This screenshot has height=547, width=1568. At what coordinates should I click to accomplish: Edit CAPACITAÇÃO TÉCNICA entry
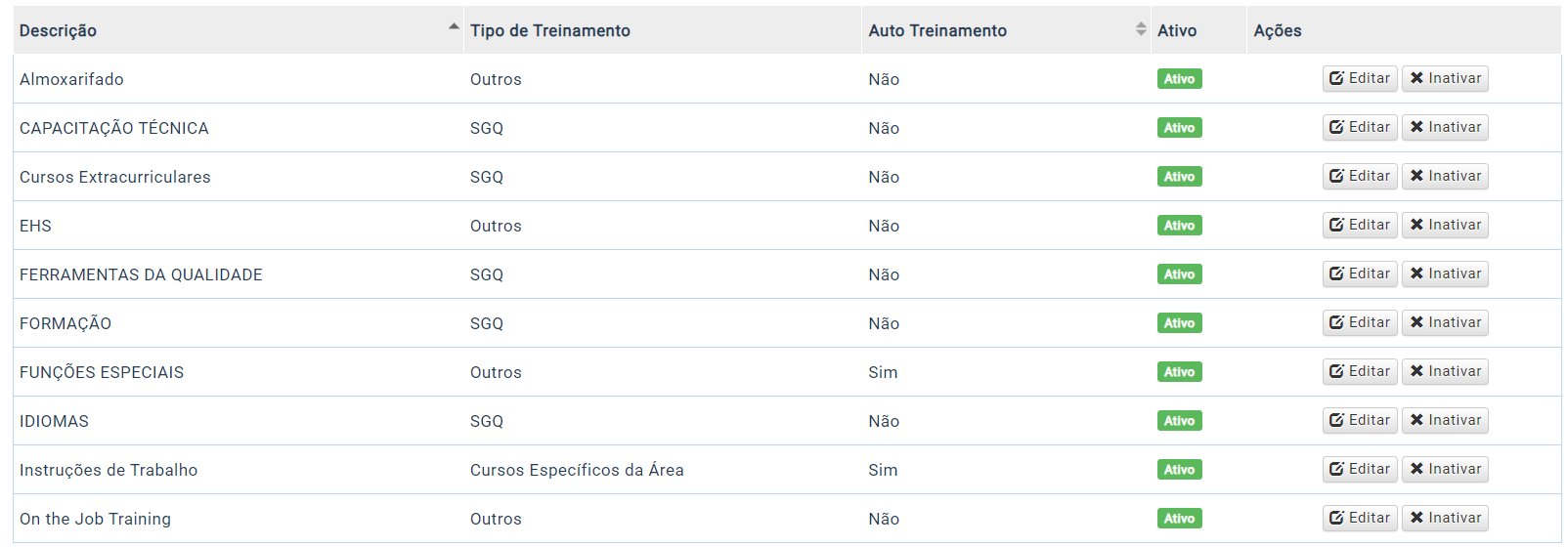click(x=1360, y=127)
